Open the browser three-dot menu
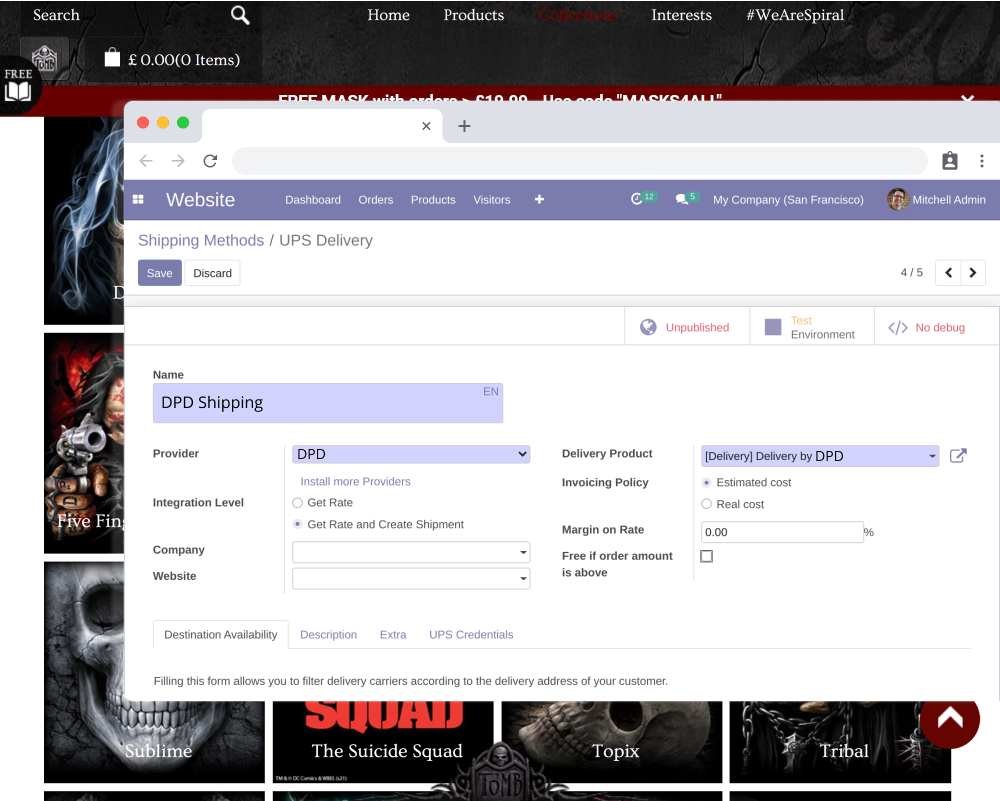 pos(982,161)
